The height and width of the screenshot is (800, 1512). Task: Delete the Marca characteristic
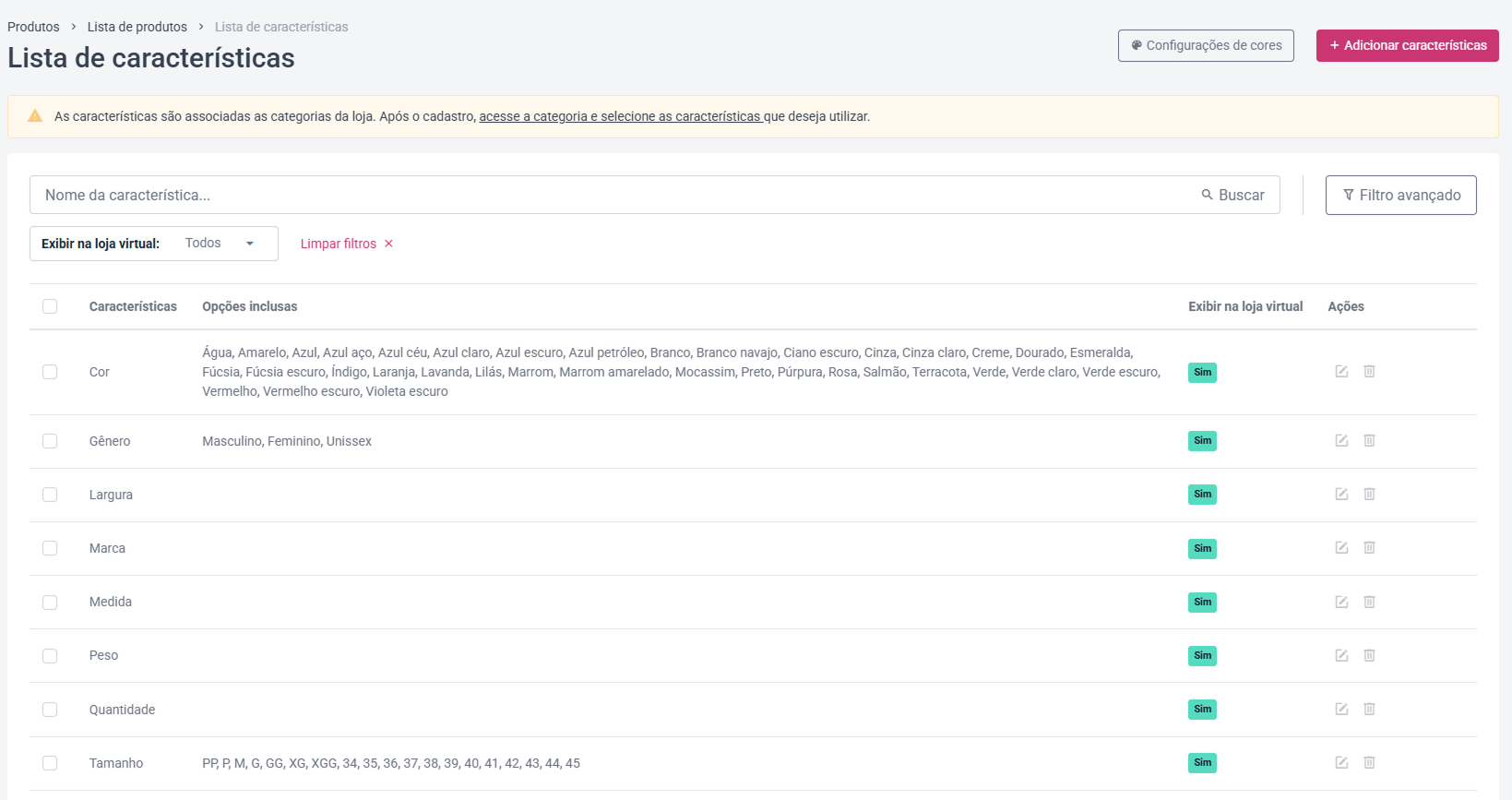[1369, 547]
